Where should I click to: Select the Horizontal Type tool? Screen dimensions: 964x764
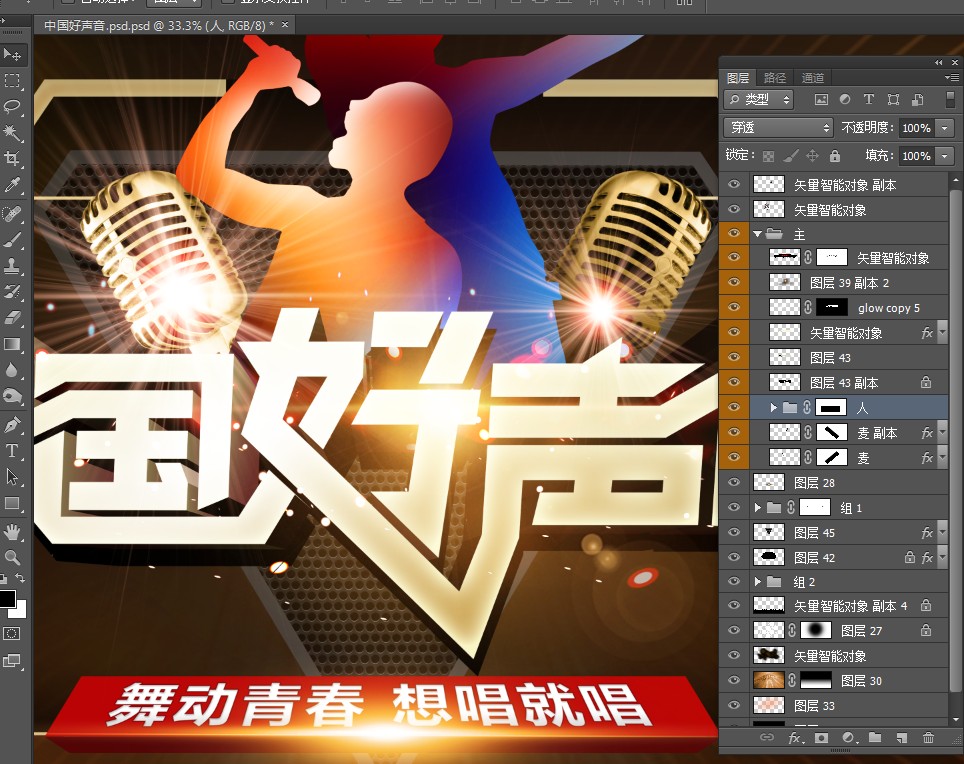[x=12, y=451]
